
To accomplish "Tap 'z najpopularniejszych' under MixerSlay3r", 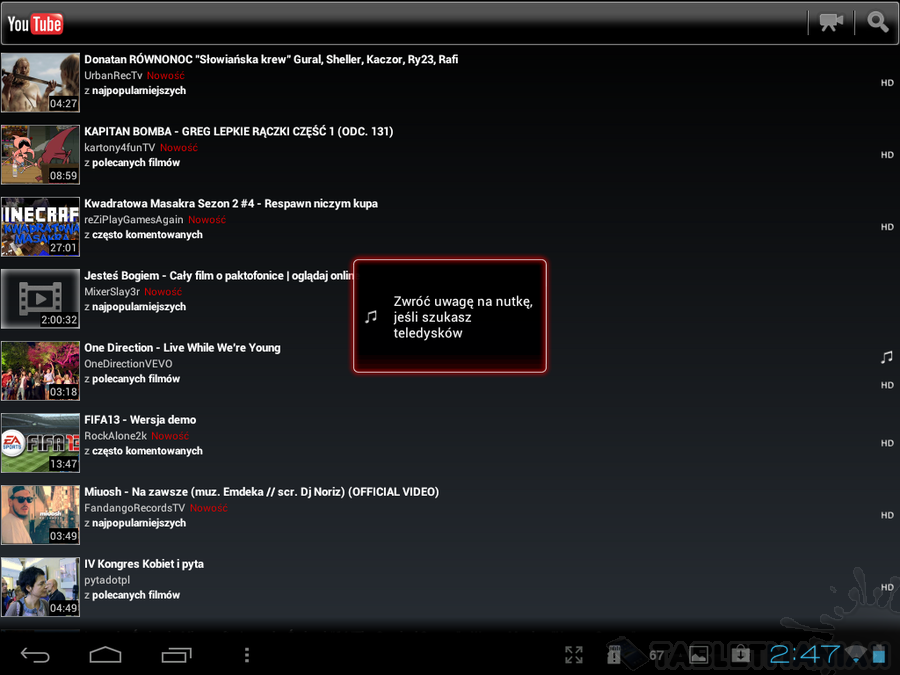I will (135, 307).
